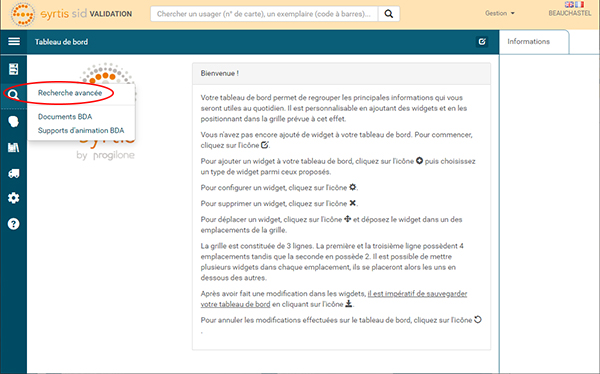Select Recherche avancée menu entry
Viewport: 600px width, 374px height.
click(x=70, y=93)
